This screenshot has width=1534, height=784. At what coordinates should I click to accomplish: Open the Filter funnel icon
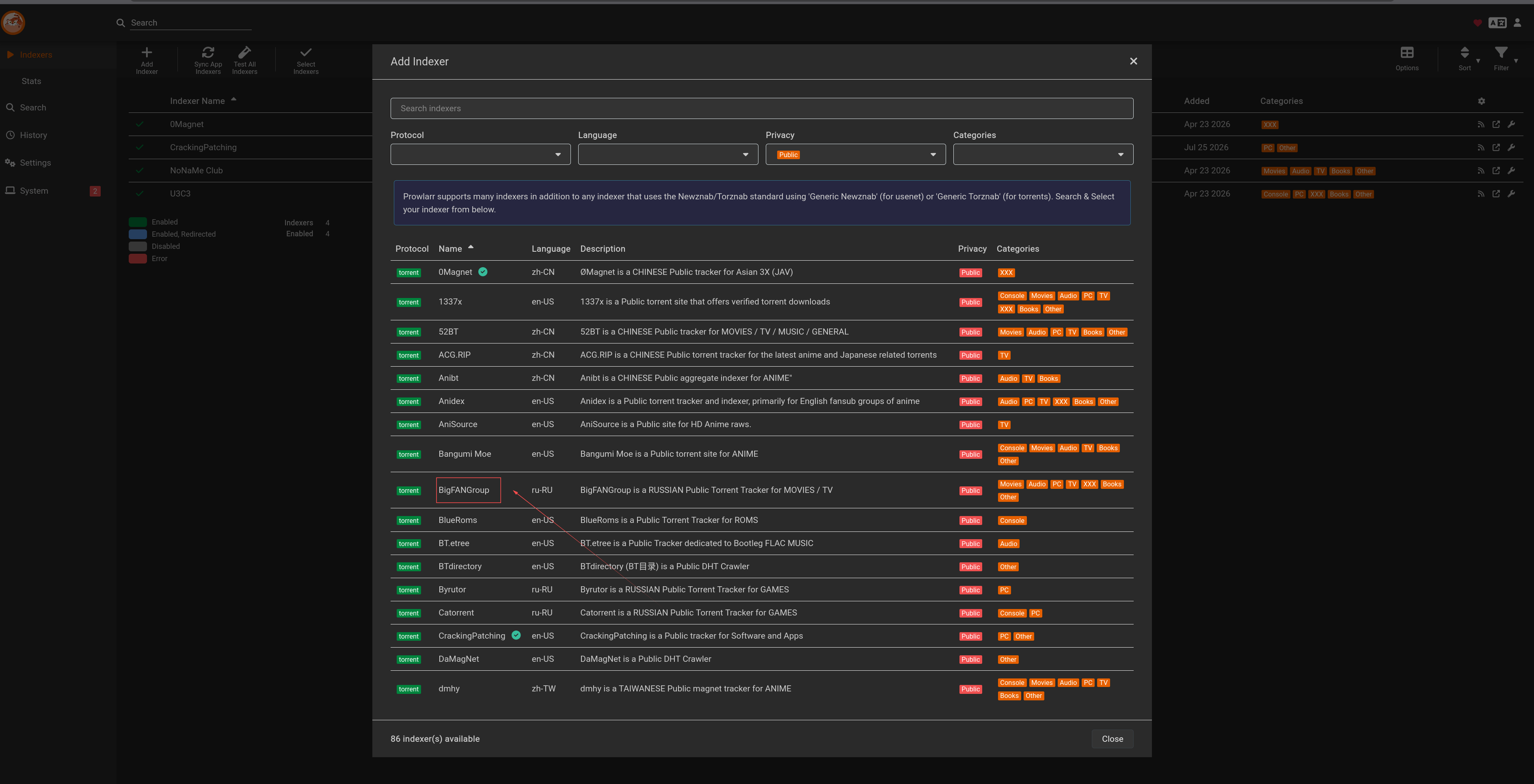tap(1501, 52)
